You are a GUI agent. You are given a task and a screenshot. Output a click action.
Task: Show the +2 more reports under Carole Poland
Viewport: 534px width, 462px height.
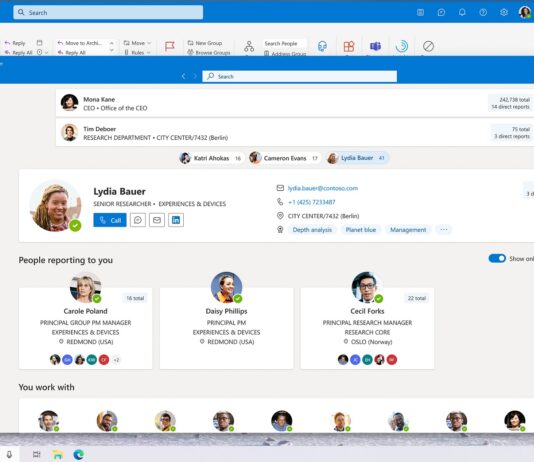(116, 360)
